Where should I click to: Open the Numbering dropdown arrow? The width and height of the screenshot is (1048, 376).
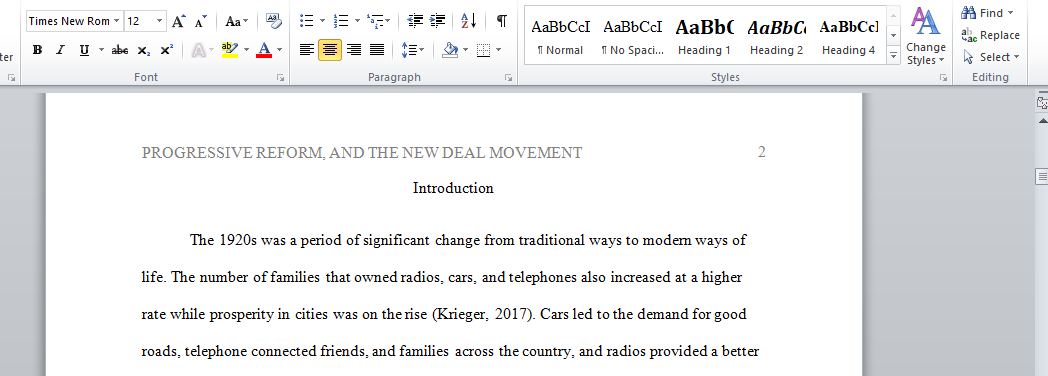coord(357,21)
